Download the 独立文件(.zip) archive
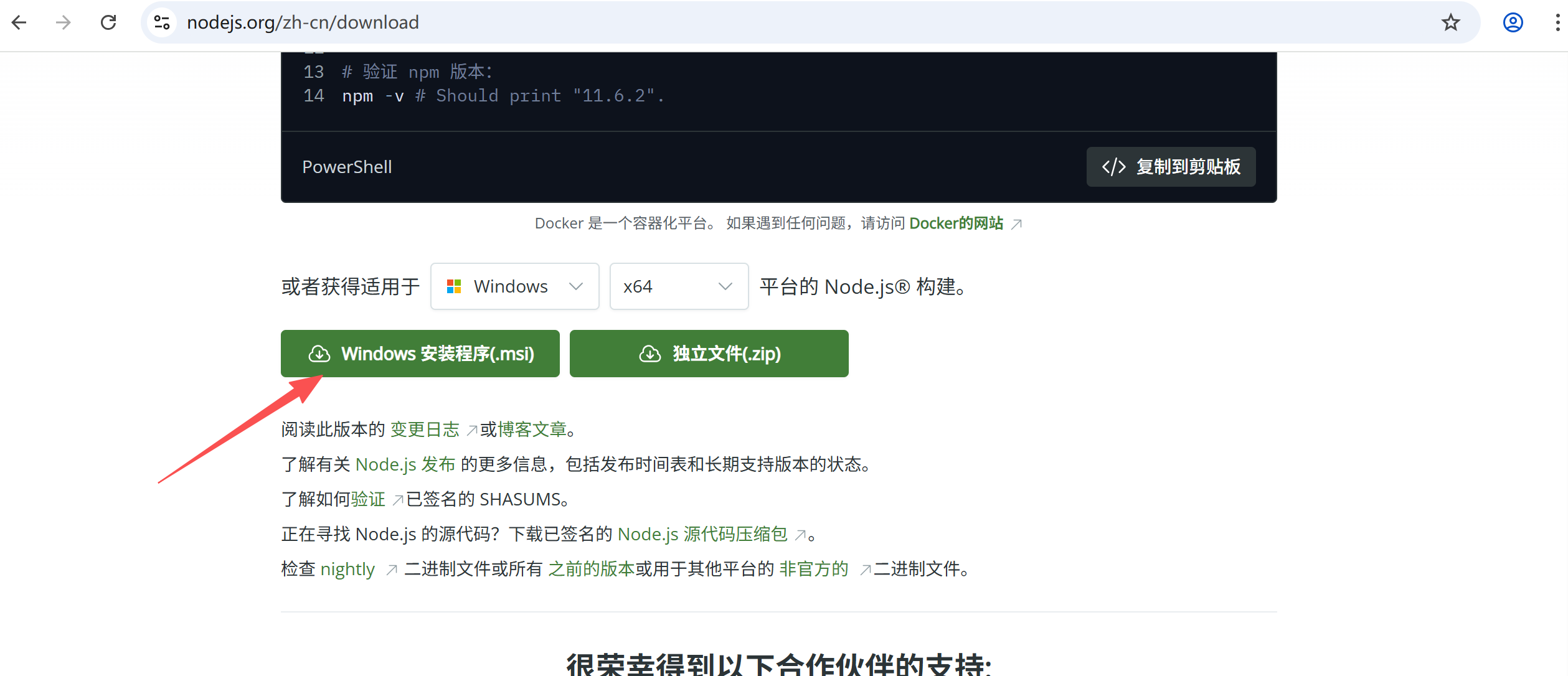Image resolution: width=1568 pixels, height=676 pixels. tap(709, 354)
